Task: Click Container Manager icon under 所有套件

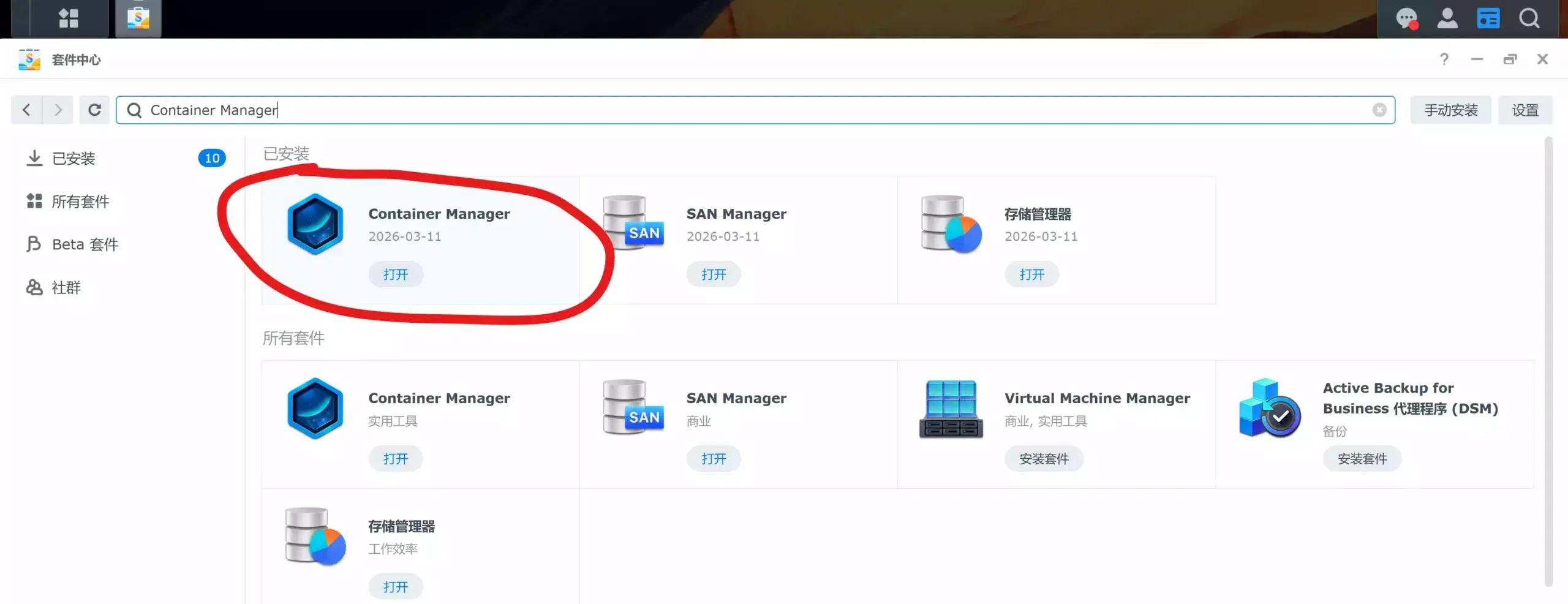Action: click(x=315, y=409)
